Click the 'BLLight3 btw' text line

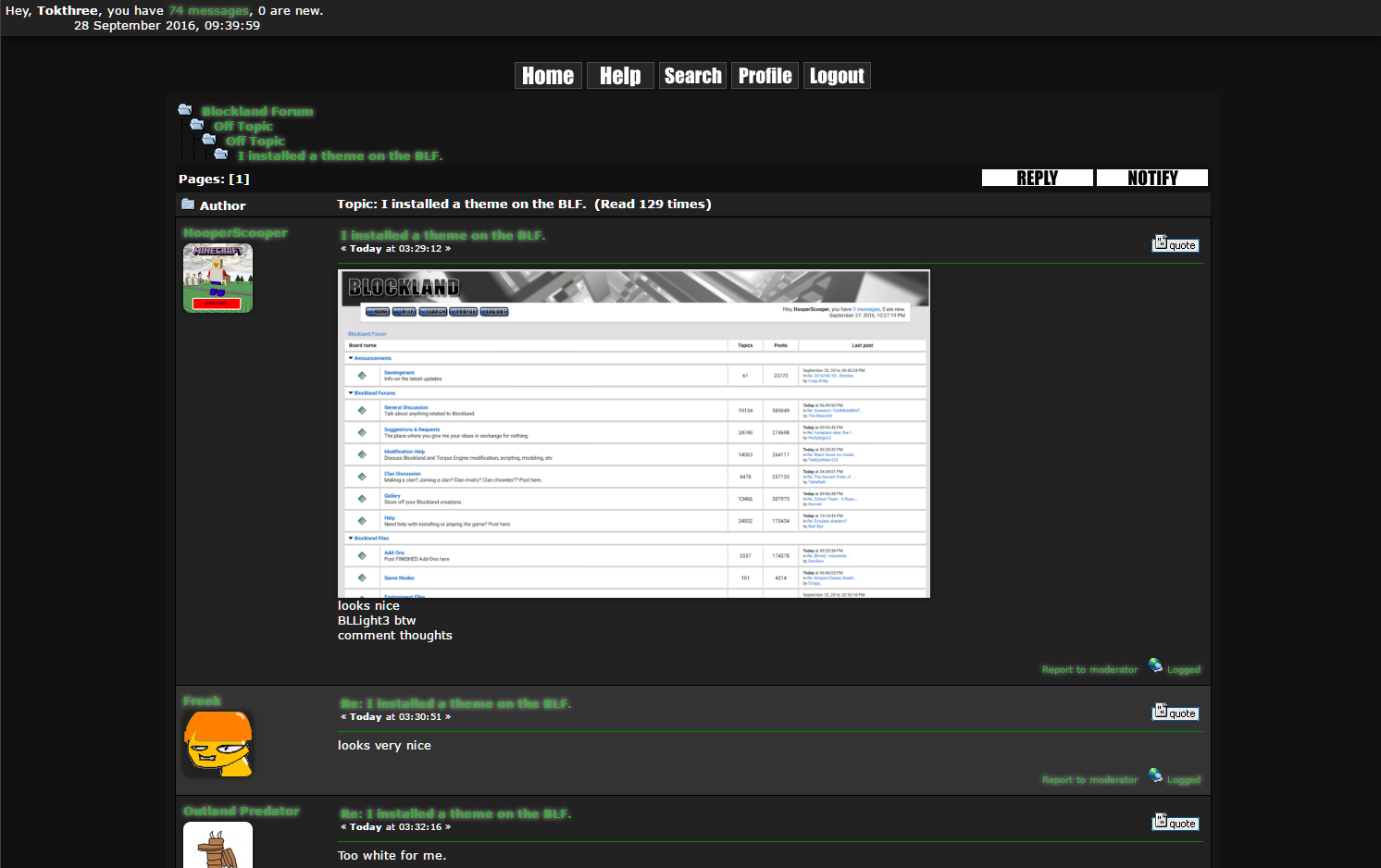[377, 621]
